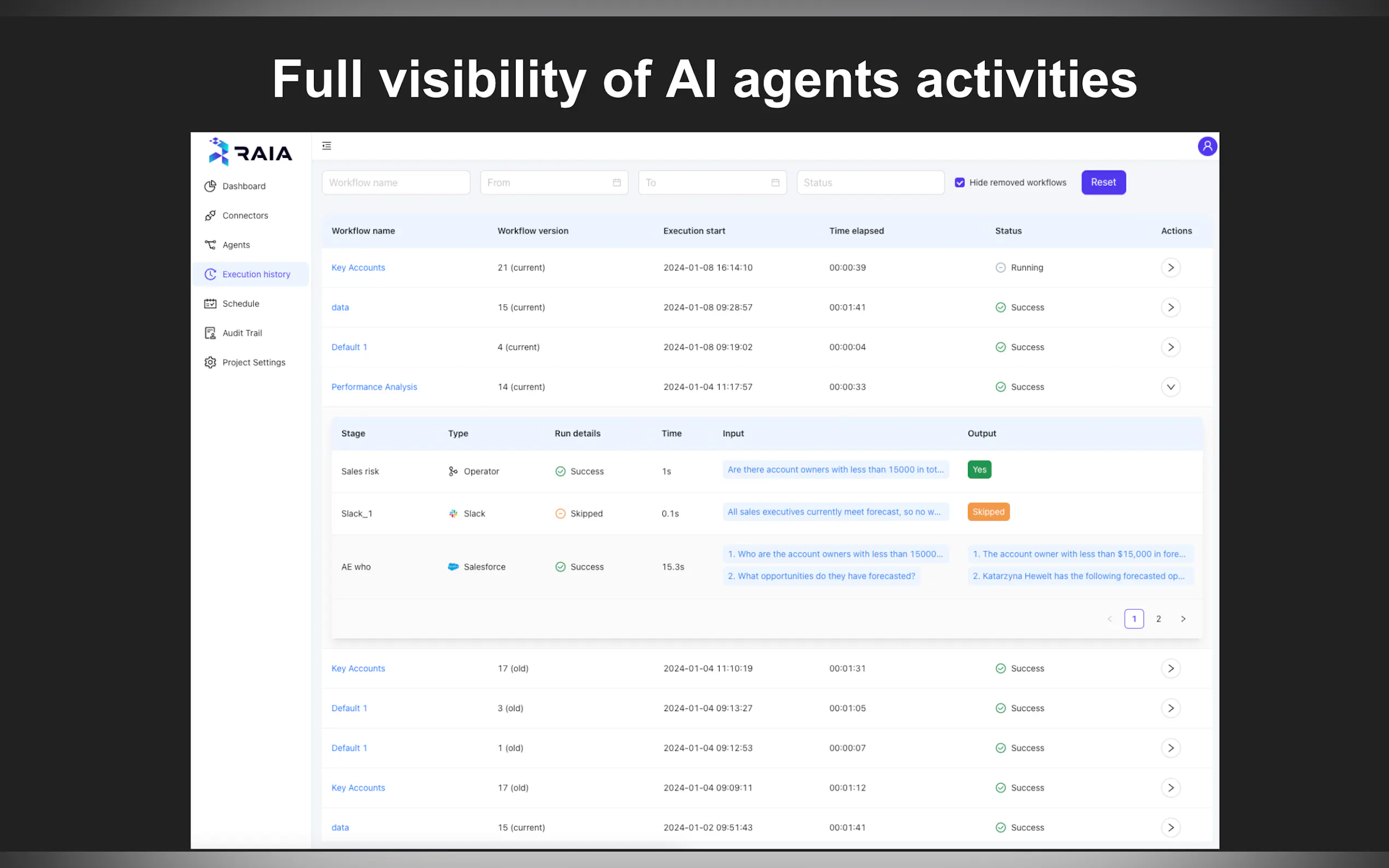The width and height of the screenshot is (1389, 868).
Task: Click '15.3s' time in AE who row
Action: [673, 567]
